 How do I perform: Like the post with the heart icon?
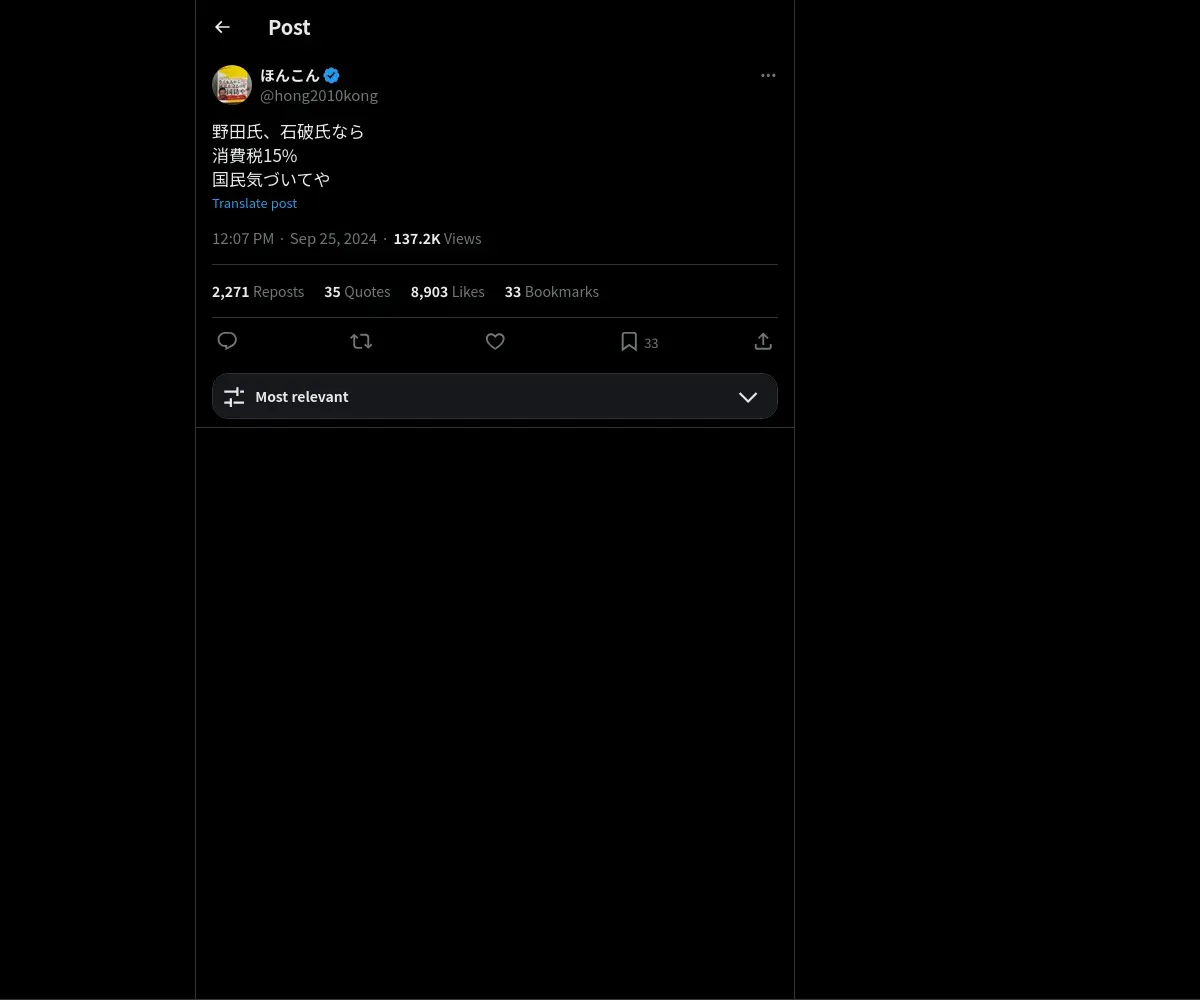pyautogui.click(x=495, y=341)
